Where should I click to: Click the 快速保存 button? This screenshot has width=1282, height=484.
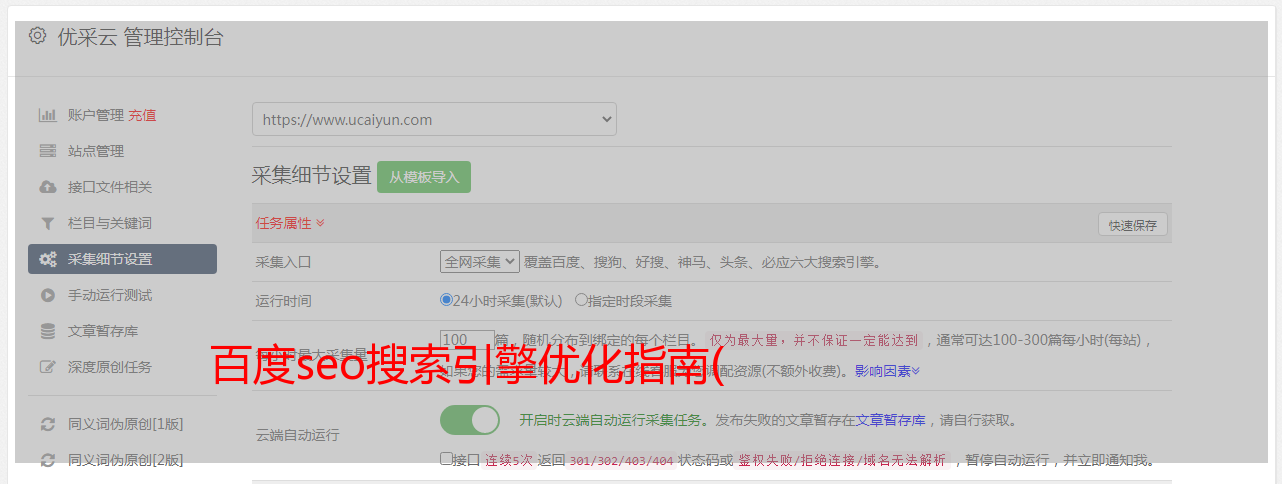point(1132,225)
